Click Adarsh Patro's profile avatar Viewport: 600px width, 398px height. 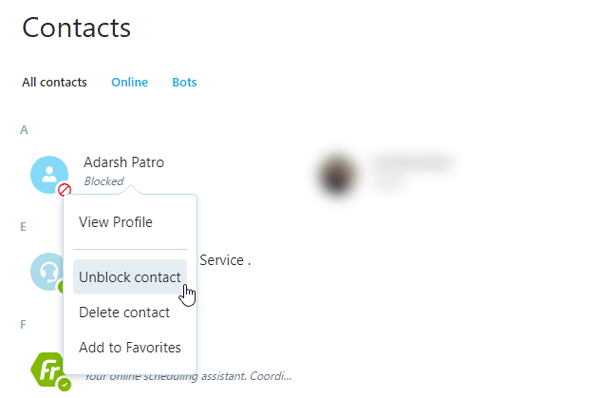pos(49,175)
